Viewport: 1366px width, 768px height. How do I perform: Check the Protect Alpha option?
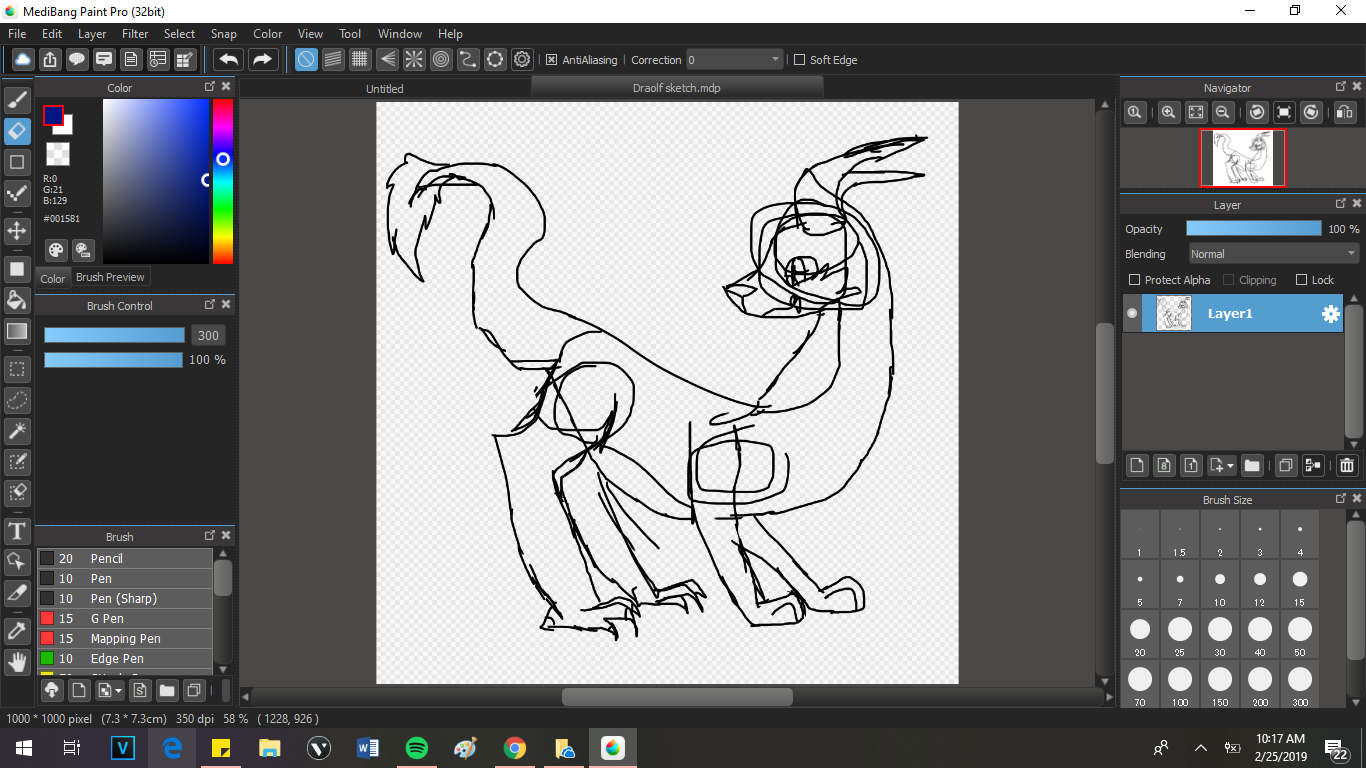pyautogui.click(x=1134, y=280)
